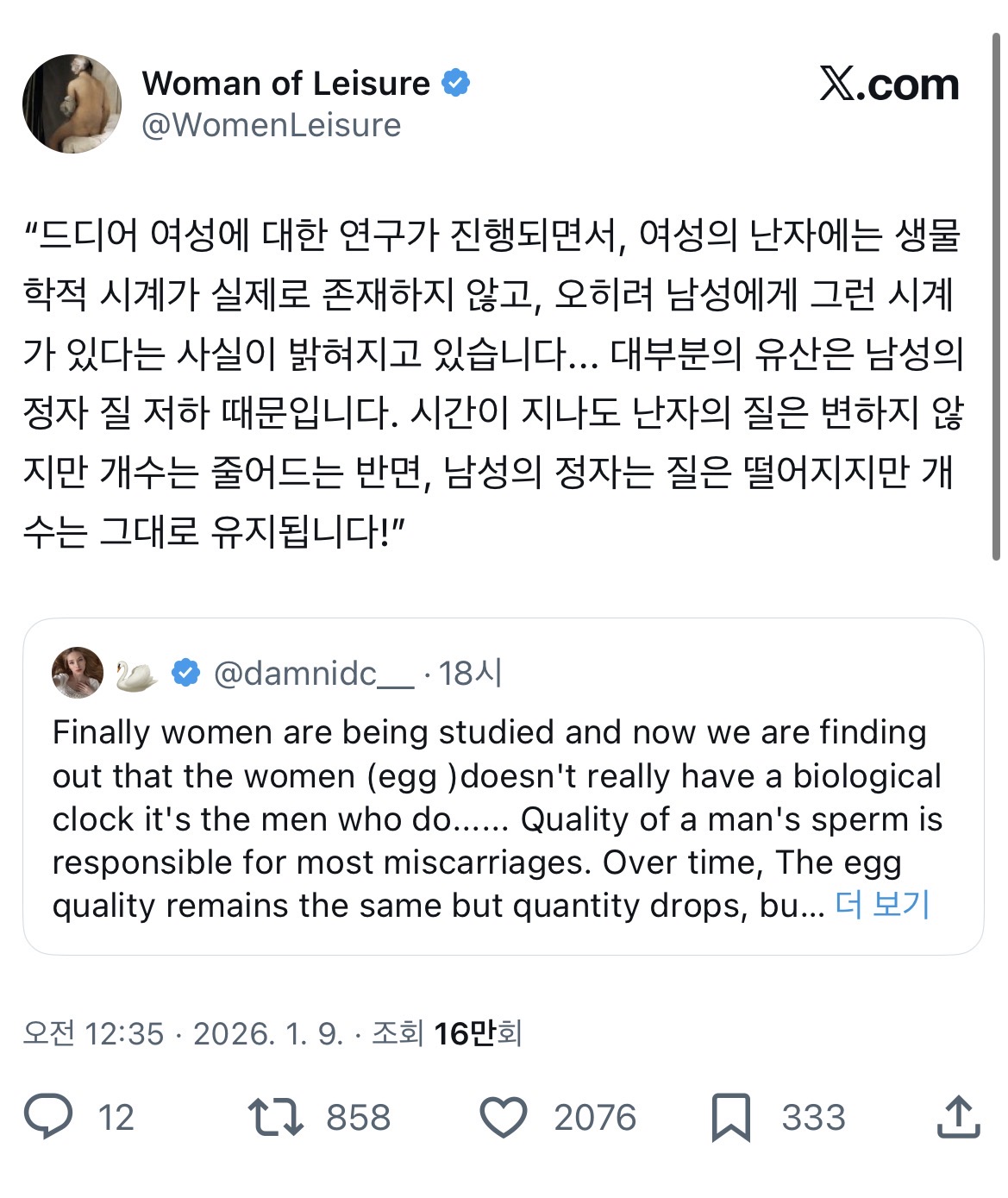The width and height of the screenshot is (1008, 1198).
Task: Expand quoted post with 더 보기
Action: point(882,905)
